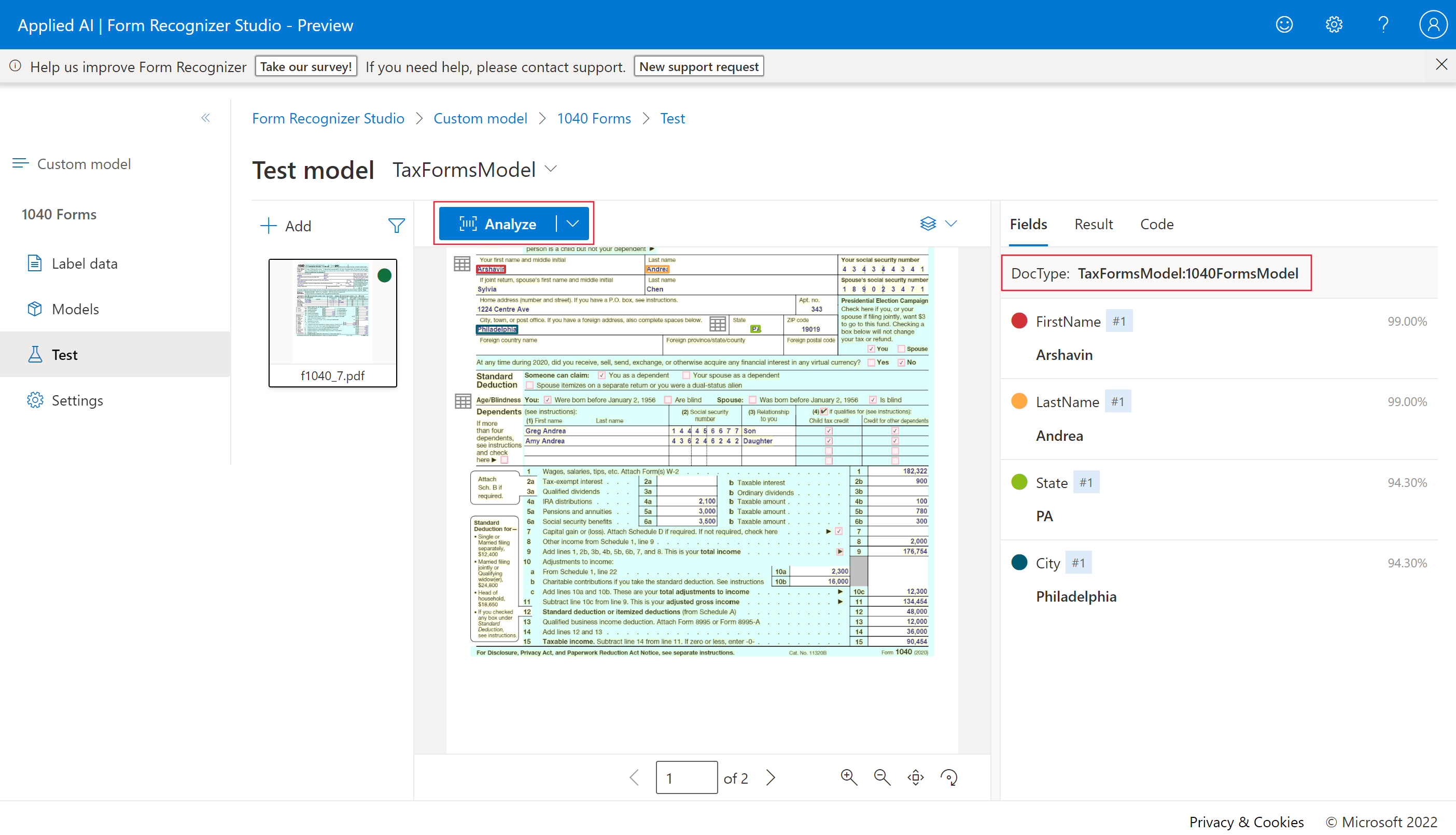Expand the Analyze options arrow

[x=572, y=224]
